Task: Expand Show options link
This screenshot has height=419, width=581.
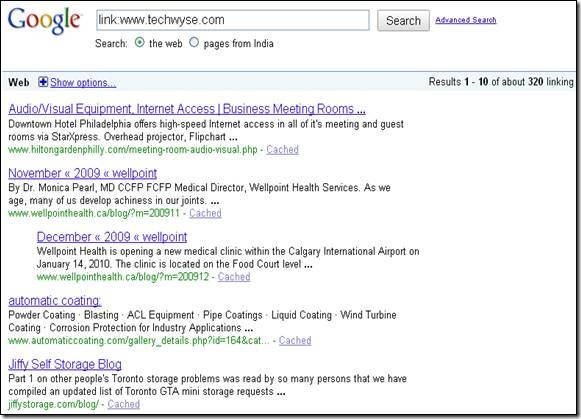Action: (83, 83)
